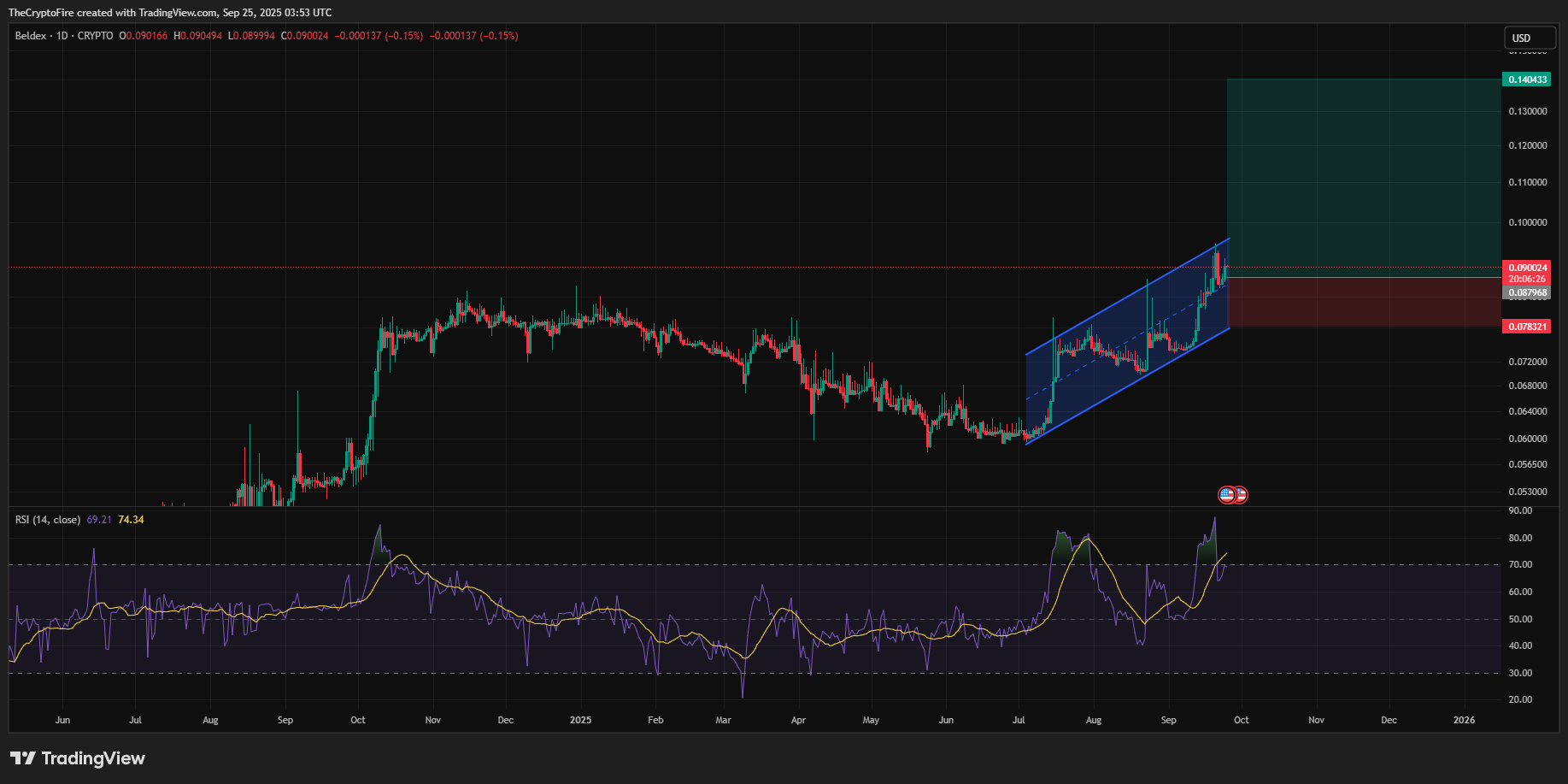This screenshot has width=1568, height=784.
Task: Click the Beldex symbol name in legend
Action: point(31,36)
